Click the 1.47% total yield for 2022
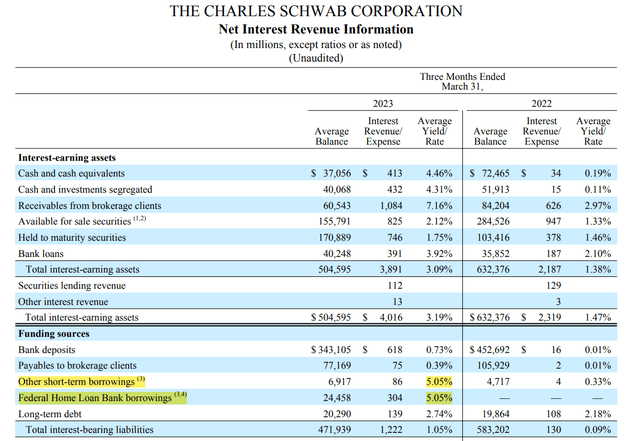640x441 pixels. tap(598, 317)
